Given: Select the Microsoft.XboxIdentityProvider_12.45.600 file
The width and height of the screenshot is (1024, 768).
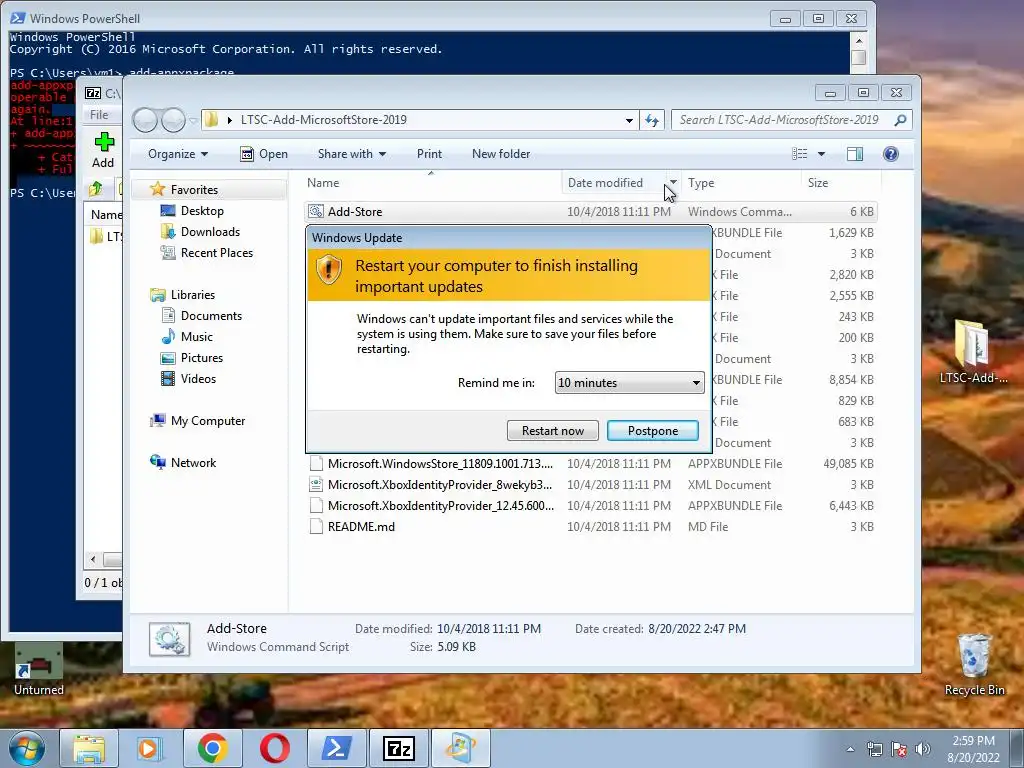Looking at the screenshot, I should (590, 505).
